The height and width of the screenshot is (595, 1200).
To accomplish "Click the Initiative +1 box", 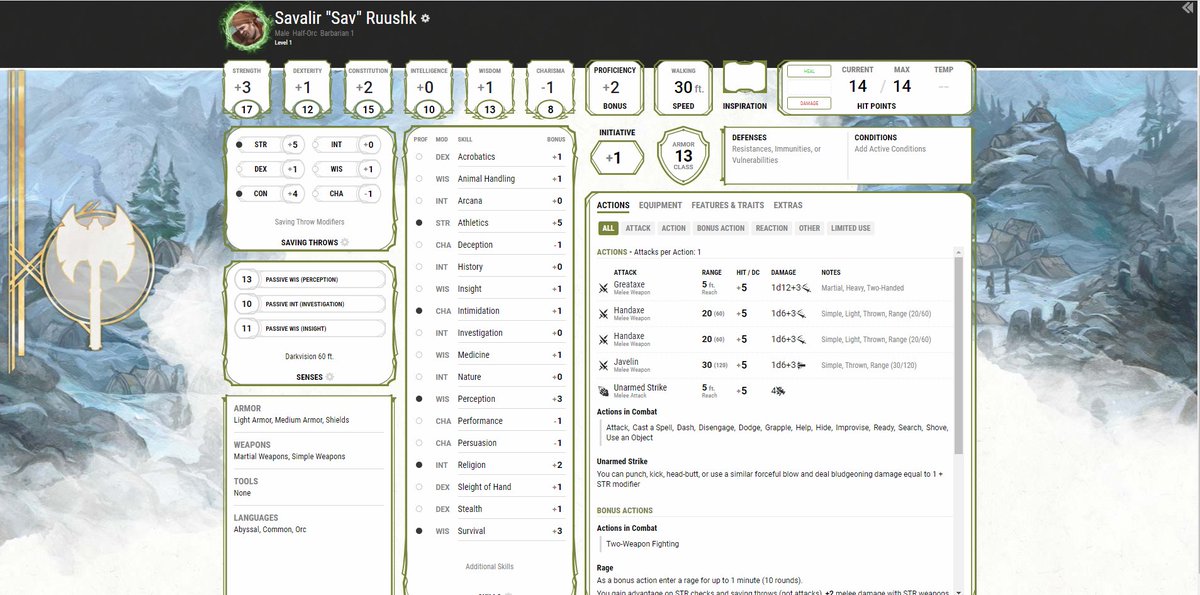I will tap(617, 157).
